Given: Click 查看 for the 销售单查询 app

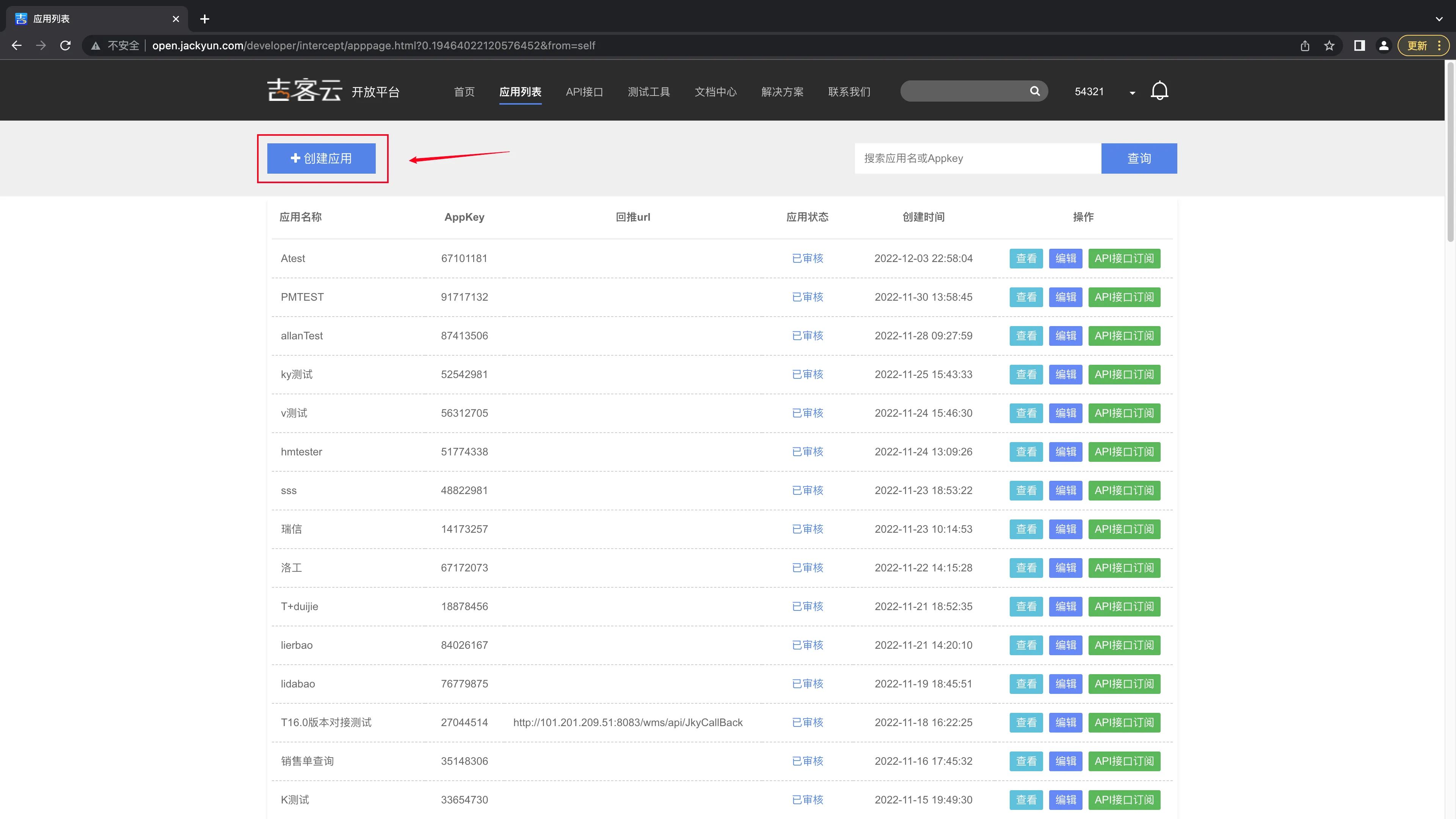Looking at the screenshot, I should (x=1026, y=761).
